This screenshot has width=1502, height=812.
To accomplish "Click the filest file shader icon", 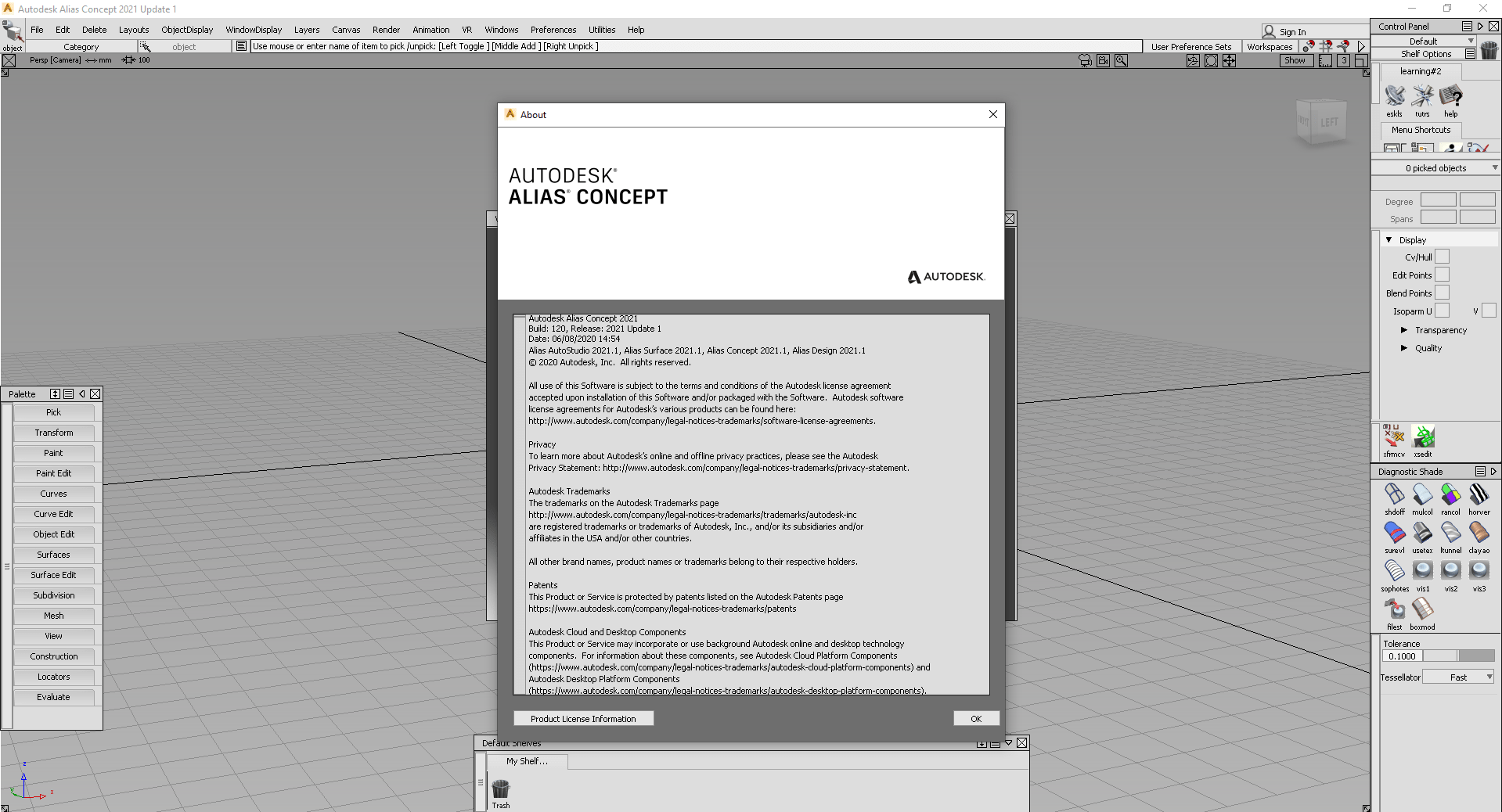I will click(x=1394, y=609).
